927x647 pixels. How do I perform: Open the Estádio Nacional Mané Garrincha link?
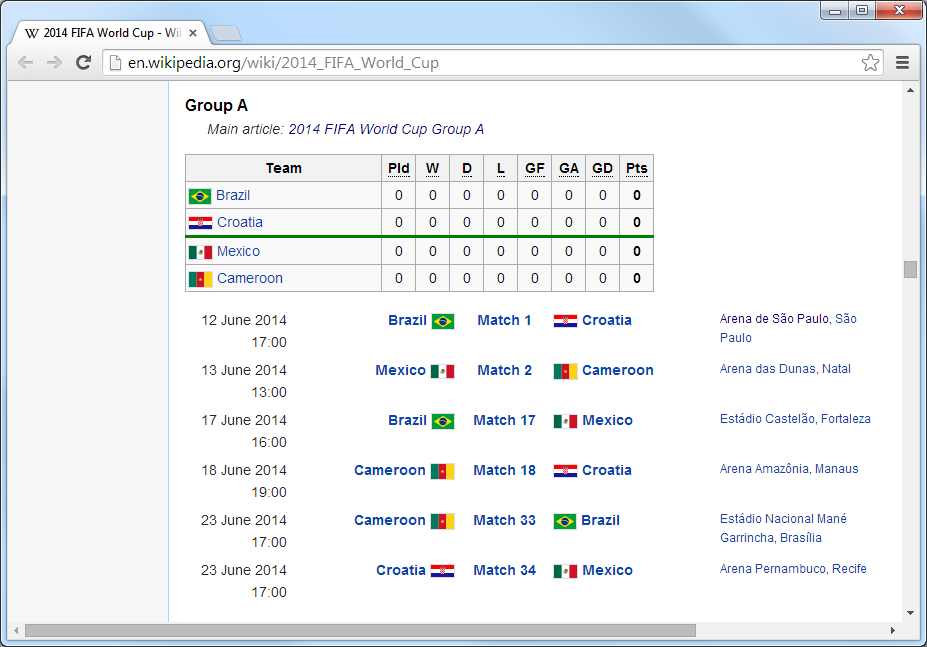pyautogui.click(x=783, y=528)
